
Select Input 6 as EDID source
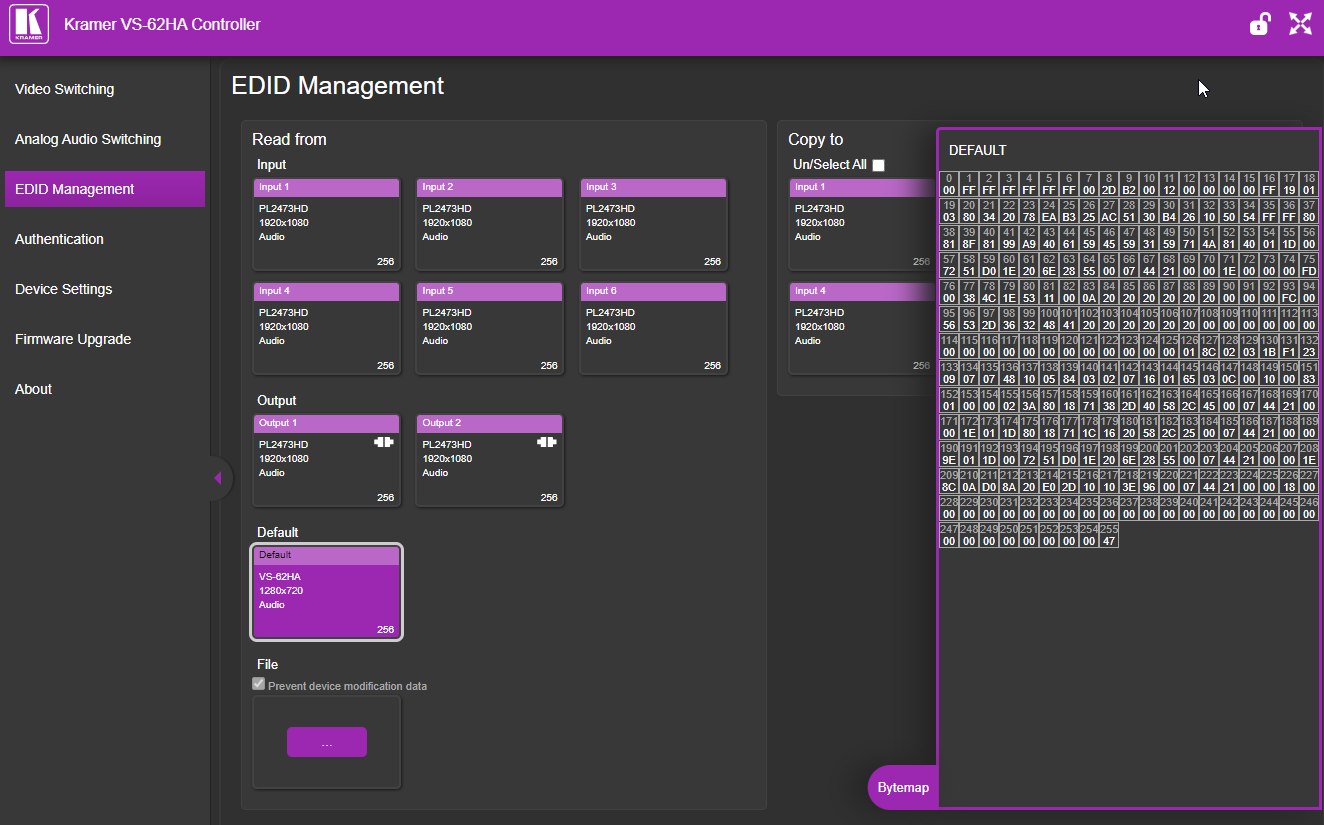tap(654, 328)
